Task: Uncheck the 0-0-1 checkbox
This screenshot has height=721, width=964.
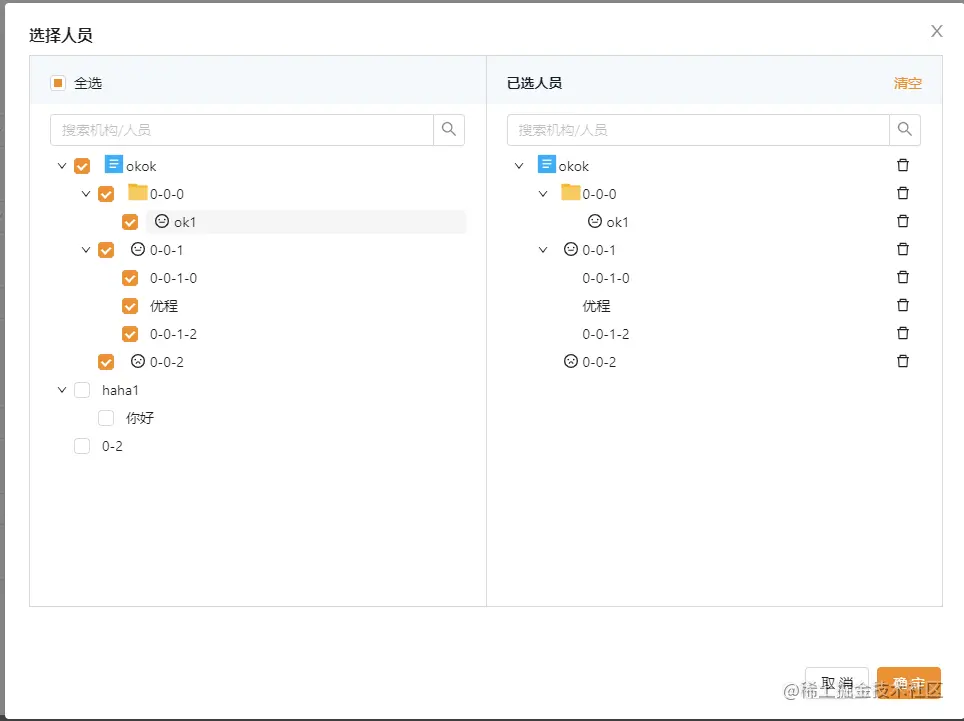Action: point(106,250)
